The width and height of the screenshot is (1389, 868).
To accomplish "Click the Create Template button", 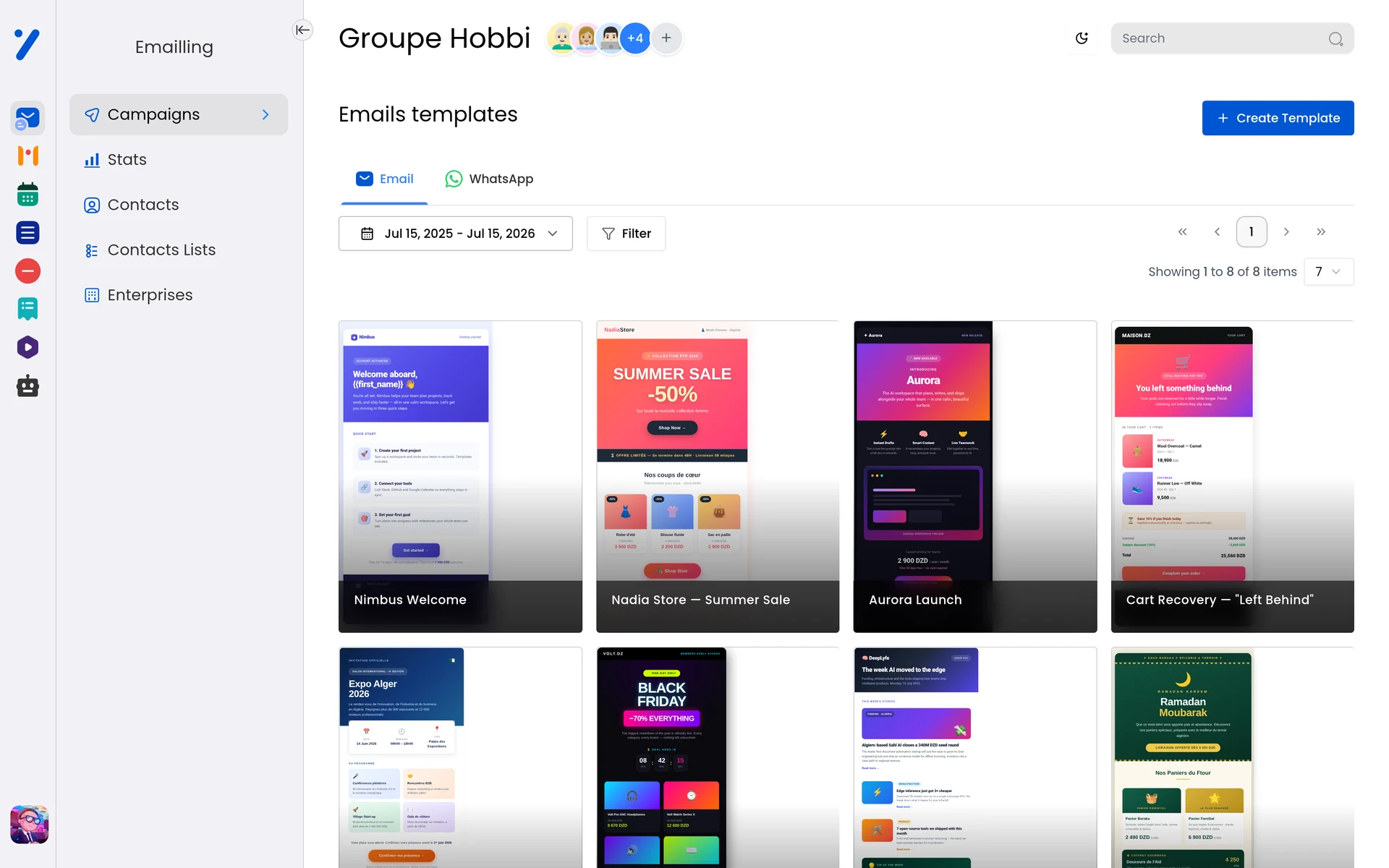I will [x=1278, y=118].
